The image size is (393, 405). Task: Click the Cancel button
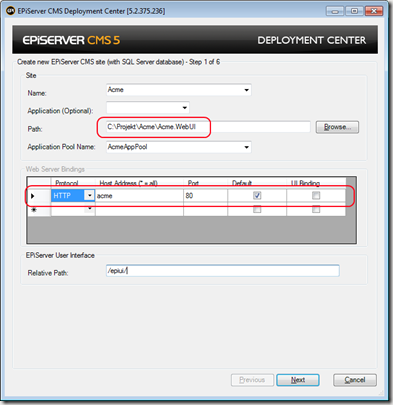pyautogui.click(x=355, y=380)
